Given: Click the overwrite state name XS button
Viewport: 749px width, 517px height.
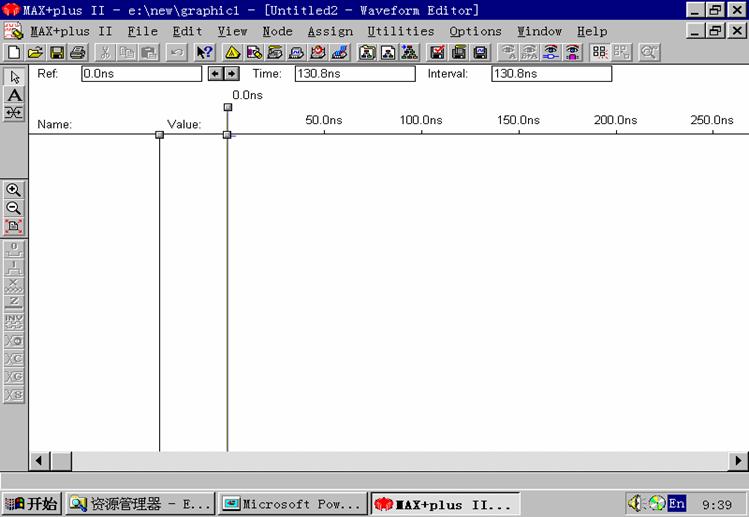Looking at the screenshot, I should click(x=14, y=395).
